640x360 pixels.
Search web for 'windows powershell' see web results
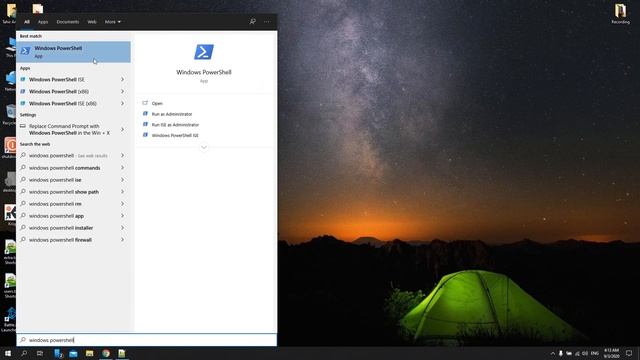point(67,156)
